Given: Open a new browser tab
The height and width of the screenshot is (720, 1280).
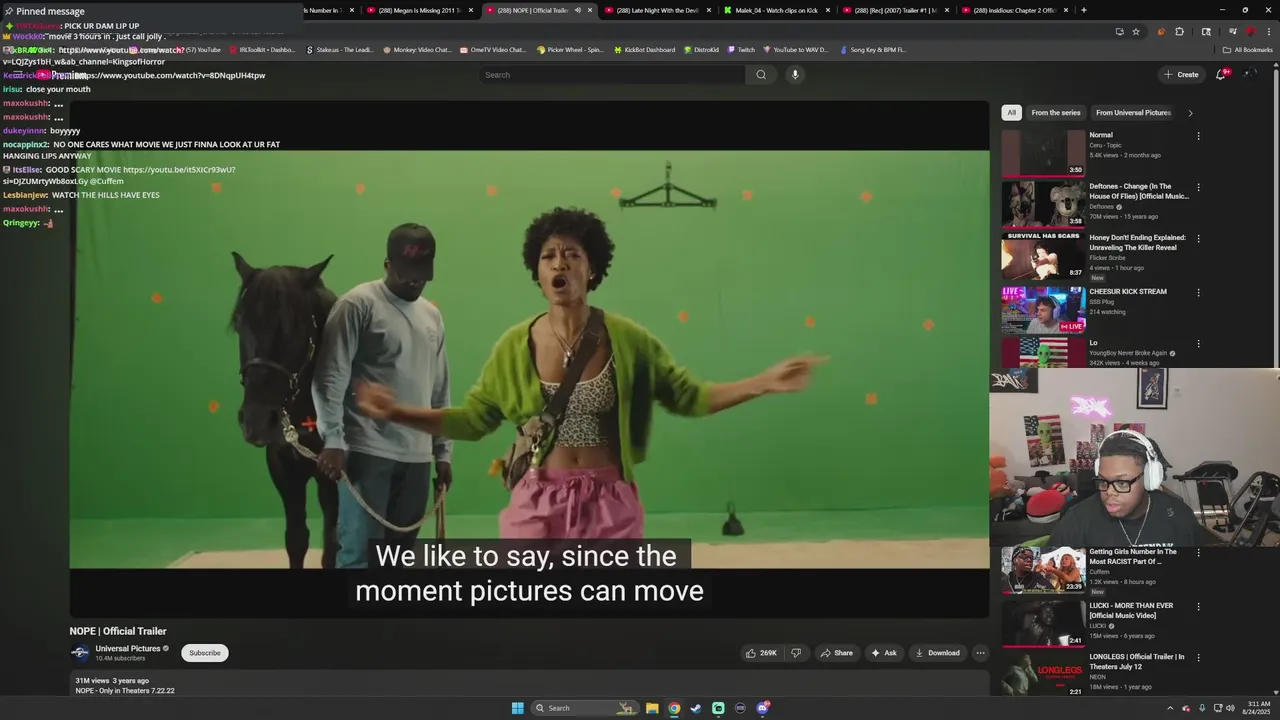Looking at the screenshot, I should (1083, 10).
